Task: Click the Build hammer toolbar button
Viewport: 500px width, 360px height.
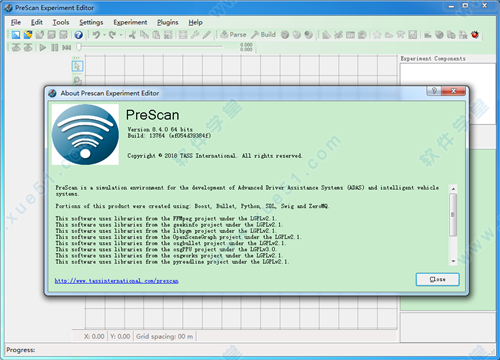Action: point(263,35)
